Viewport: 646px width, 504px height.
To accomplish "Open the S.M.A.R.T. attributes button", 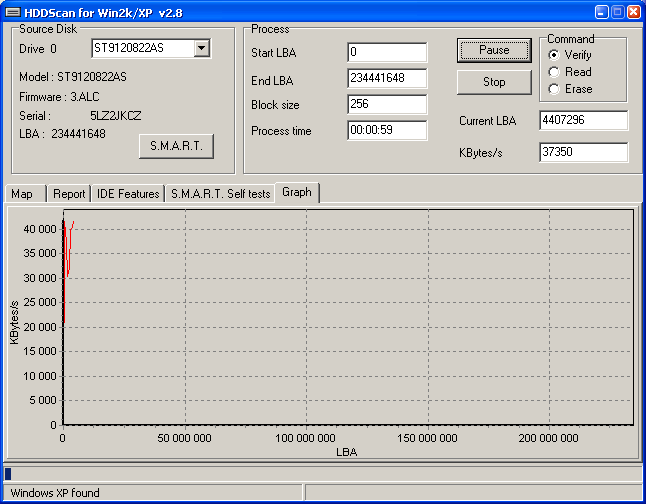I will 176,146.
